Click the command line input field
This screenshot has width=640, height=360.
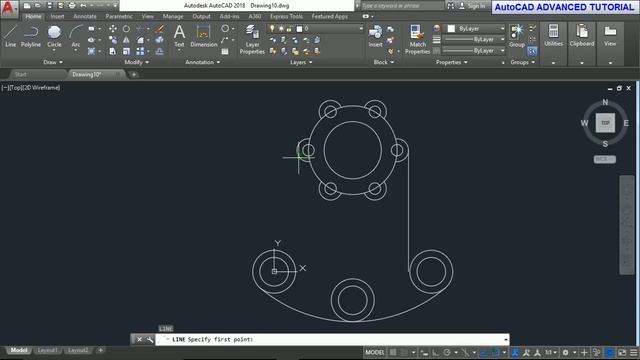[x=332, y=339]
